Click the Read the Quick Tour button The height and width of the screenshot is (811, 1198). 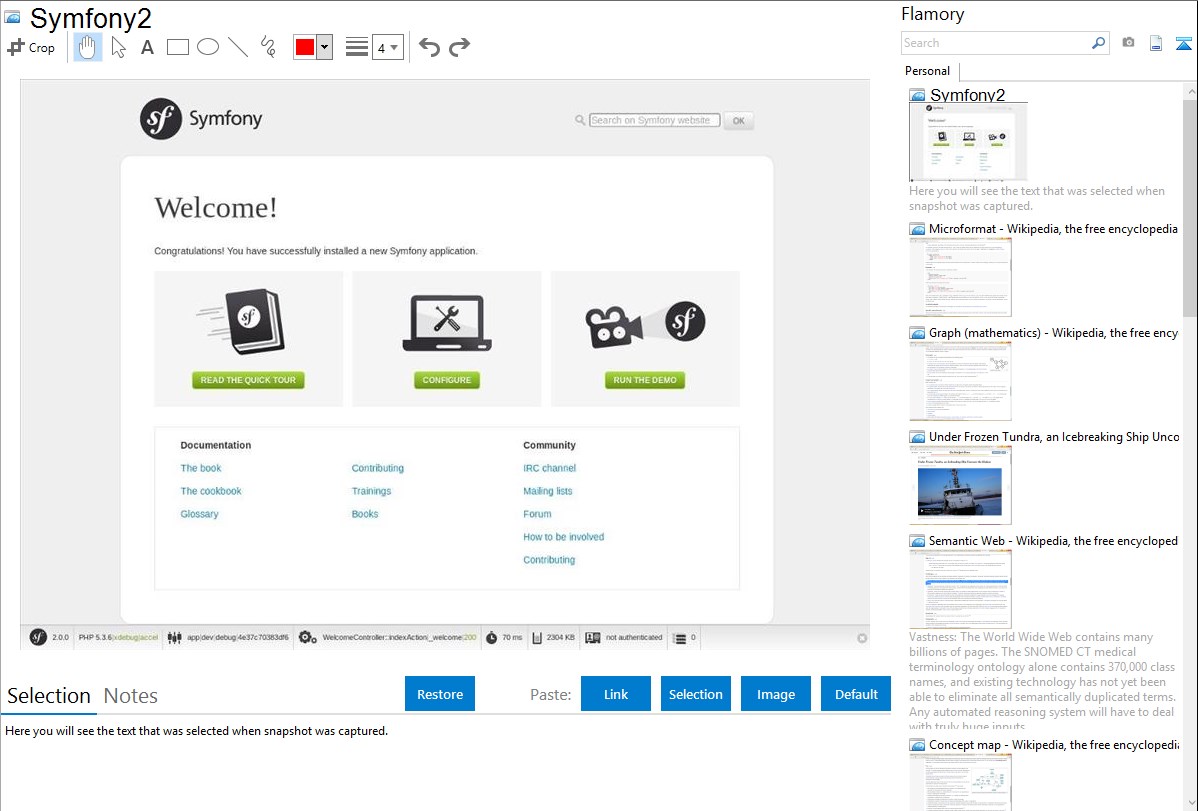click(248, 380)
